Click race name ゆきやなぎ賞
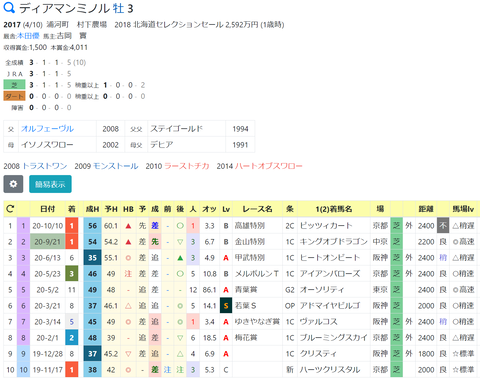The image size is (480, 379). [x=257, y=322]
